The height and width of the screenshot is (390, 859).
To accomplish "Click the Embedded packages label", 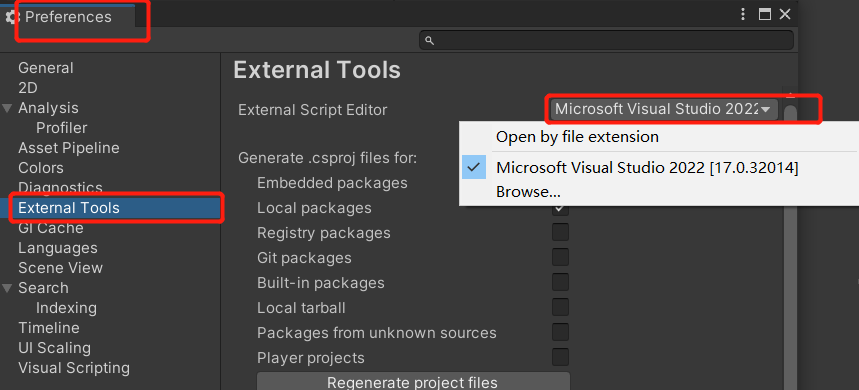I will coord(332,183).
